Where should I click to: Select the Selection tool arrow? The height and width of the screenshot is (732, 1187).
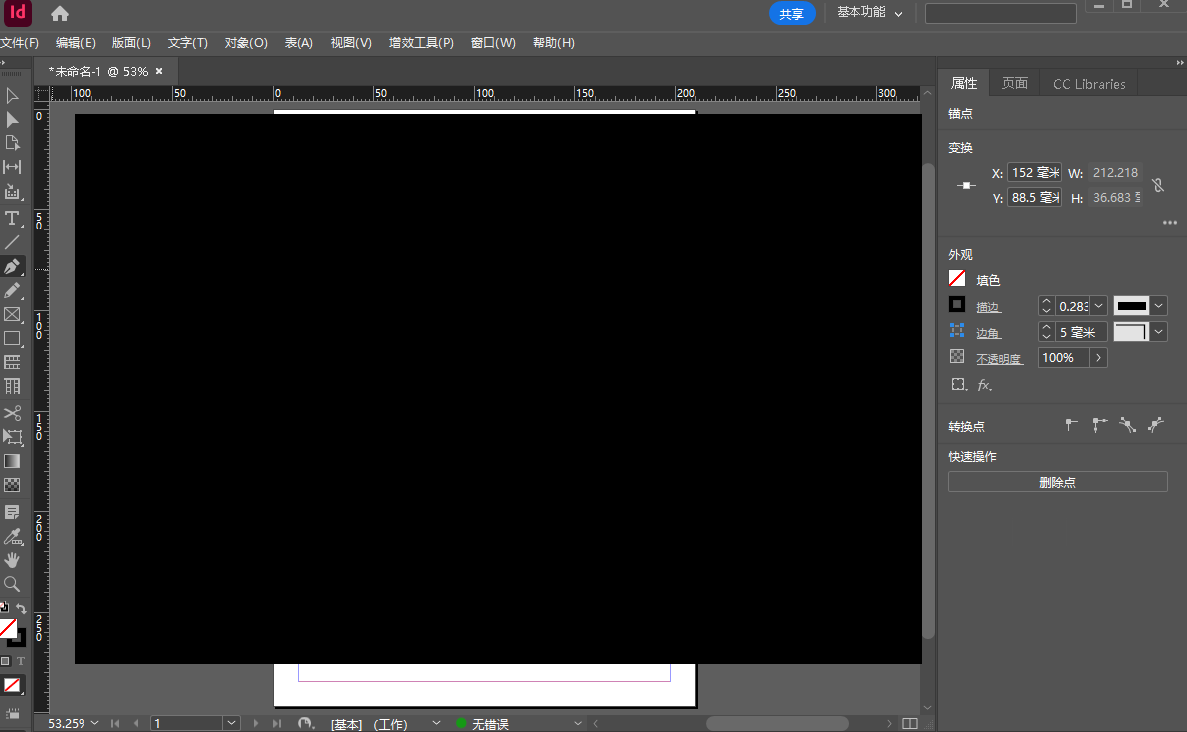(12, 96)
